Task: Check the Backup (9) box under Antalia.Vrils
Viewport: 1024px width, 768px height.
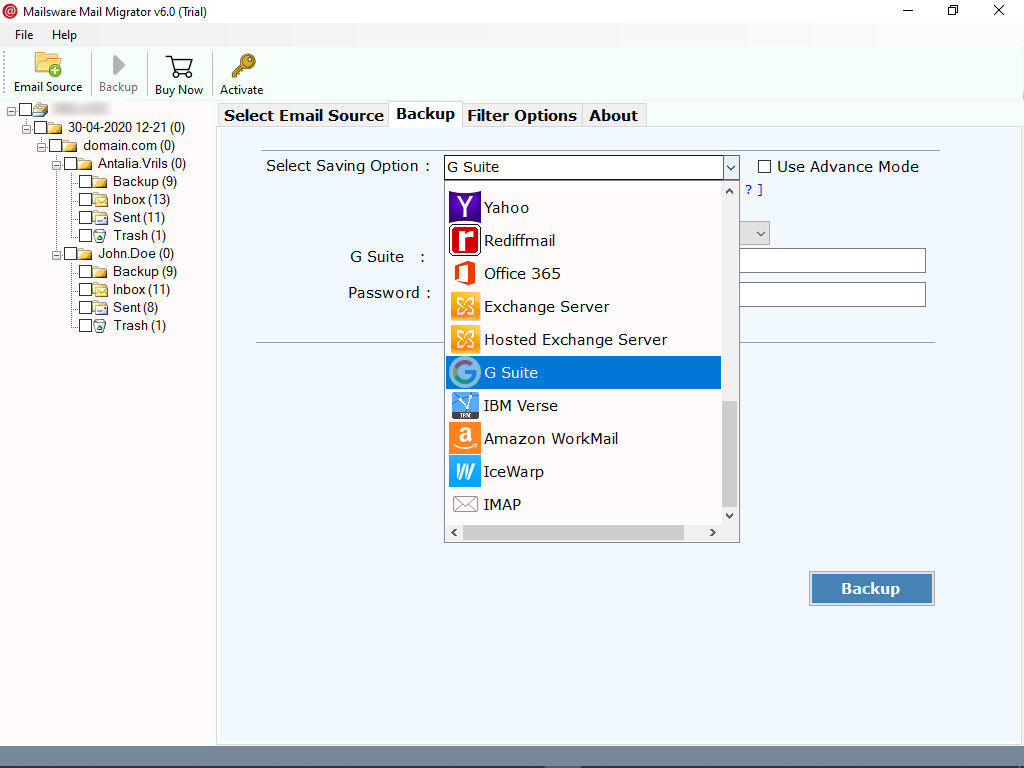Action: click(86, 182)
